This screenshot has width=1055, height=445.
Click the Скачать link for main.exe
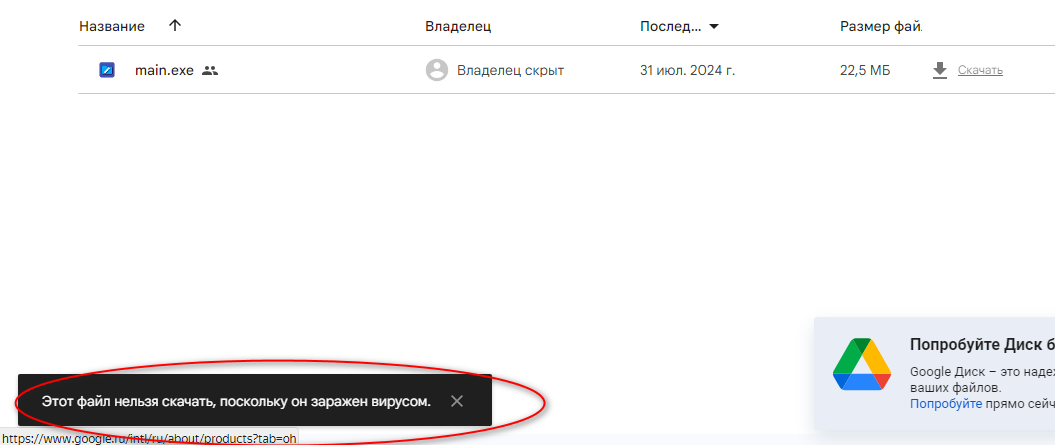[980, 70]
